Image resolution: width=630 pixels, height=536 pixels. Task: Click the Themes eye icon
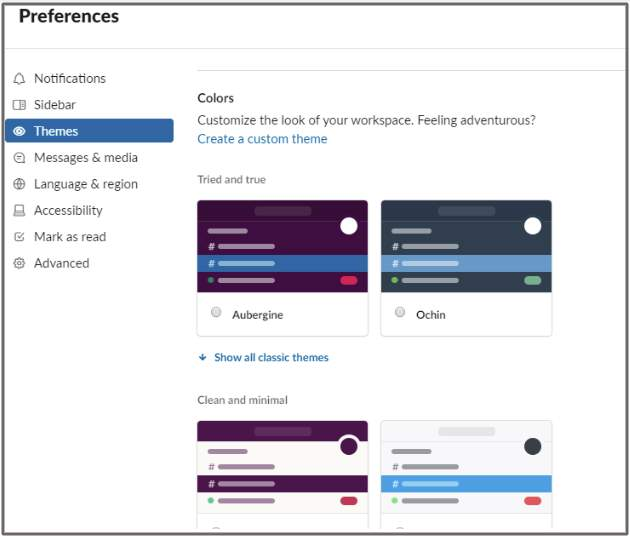pyautogui.click(x=19, y=131)
